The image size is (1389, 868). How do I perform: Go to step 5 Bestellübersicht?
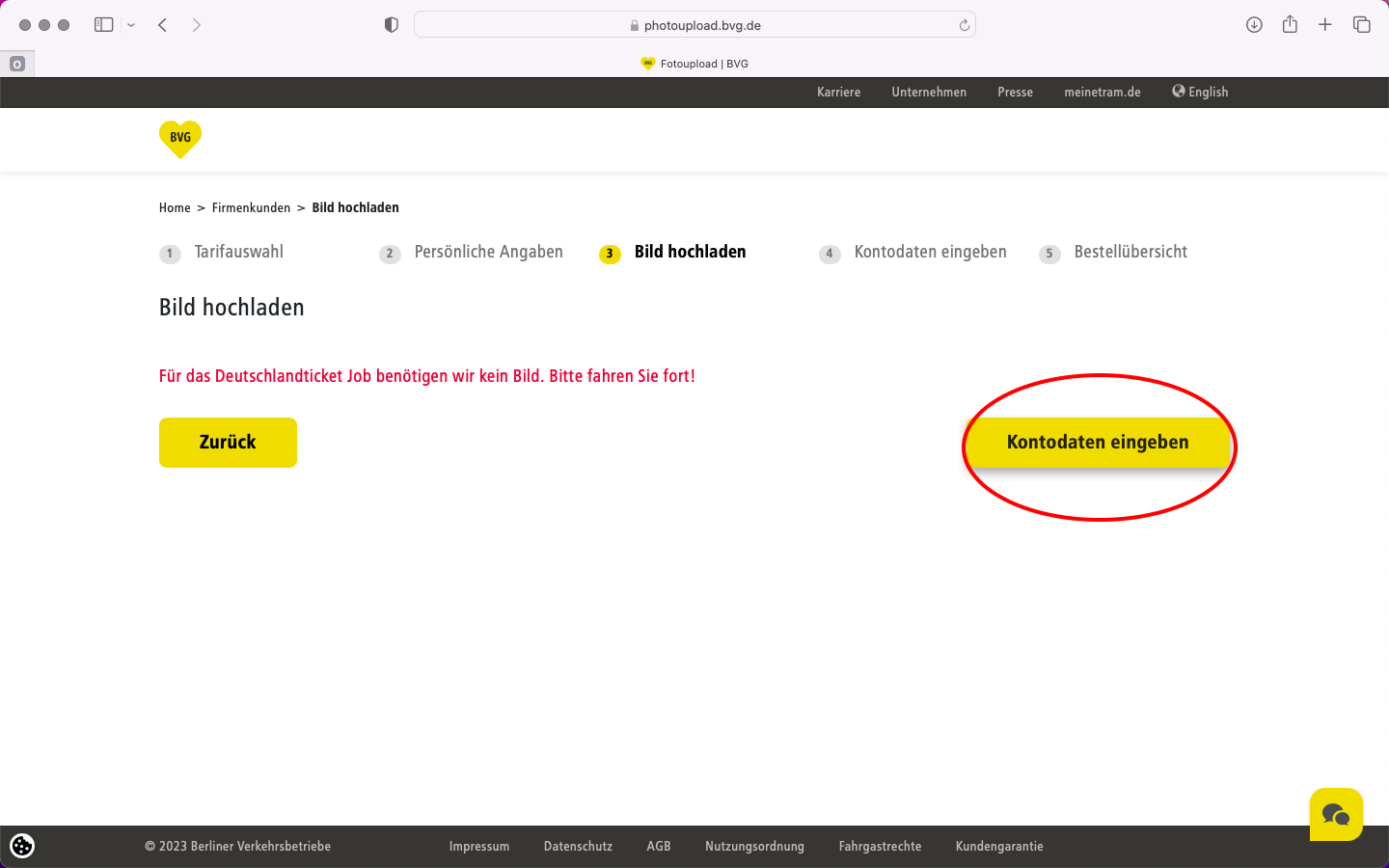coord(1113,253)
